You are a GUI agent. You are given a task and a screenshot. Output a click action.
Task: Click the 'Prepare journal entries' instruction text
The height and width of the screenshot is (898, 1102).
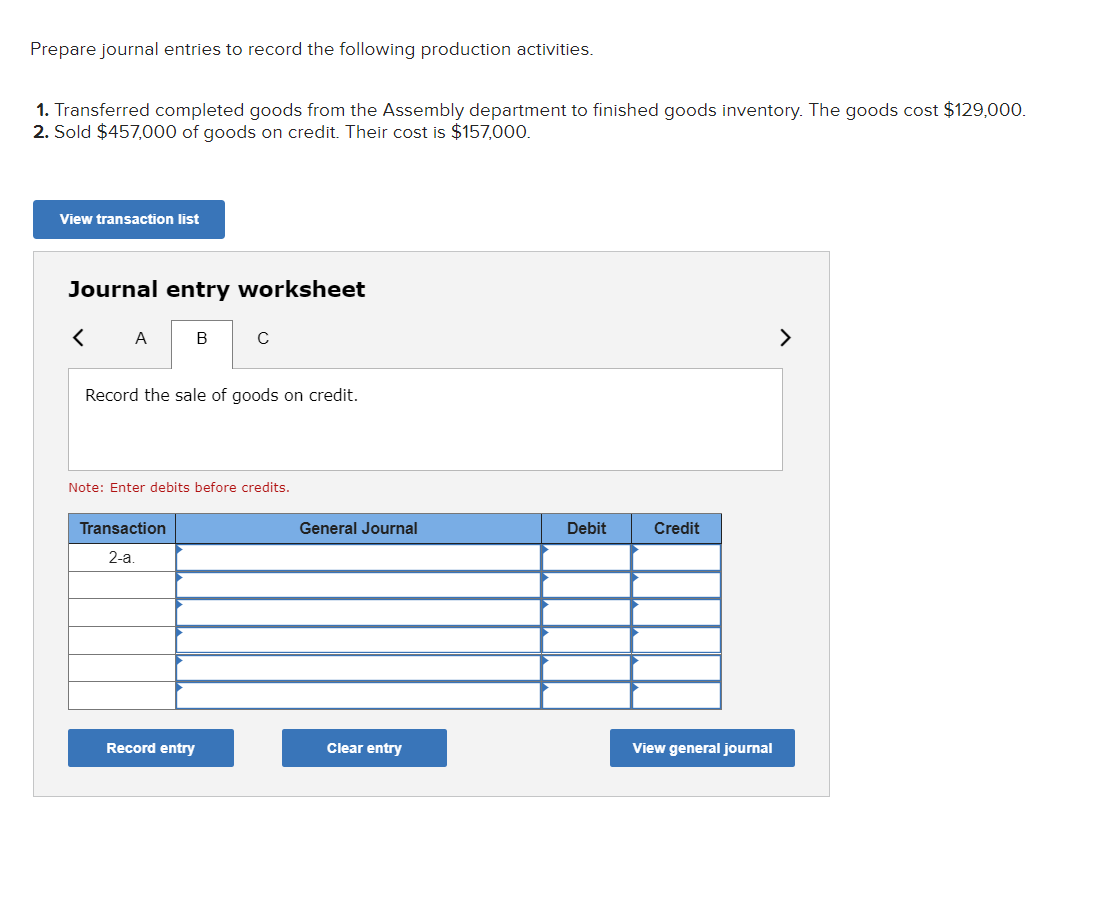click(x=311, y=49)
